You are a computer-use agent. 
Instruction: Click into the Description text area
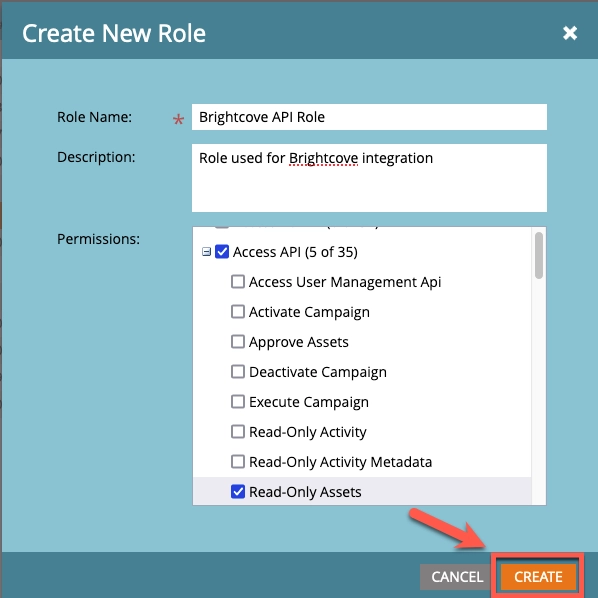(369, 178)
